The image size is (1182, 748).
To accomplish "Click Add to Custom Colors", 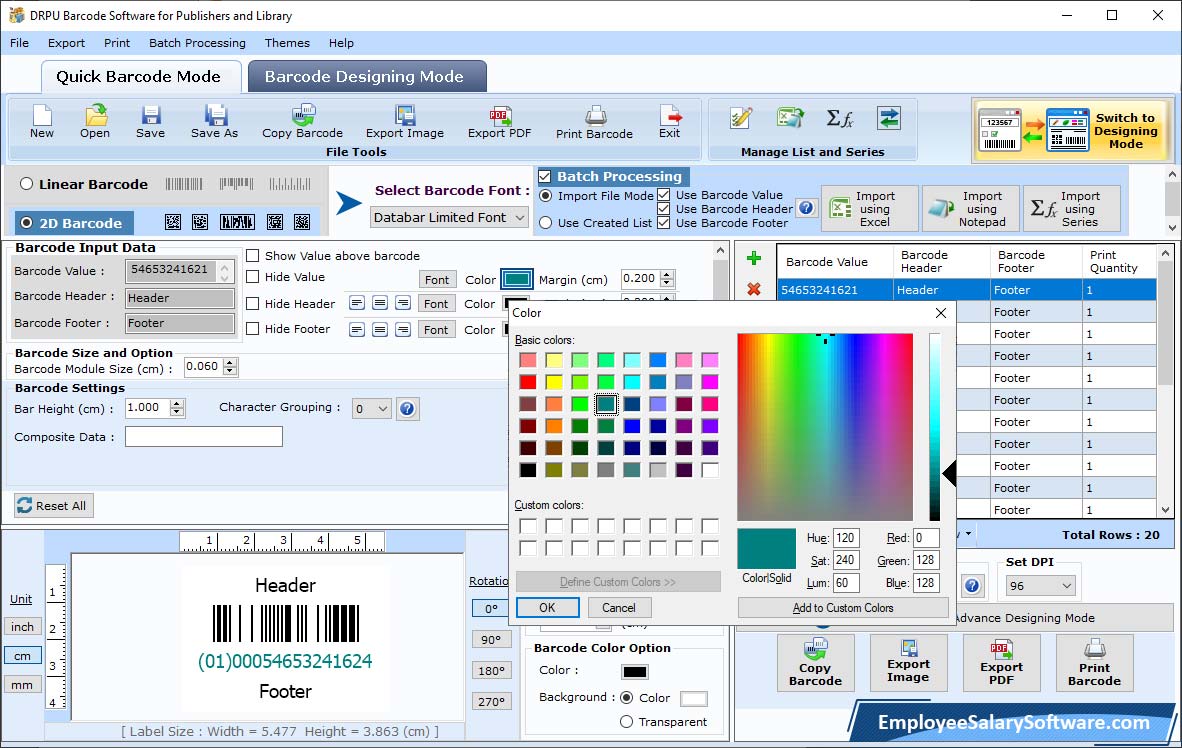I will 843,608.
